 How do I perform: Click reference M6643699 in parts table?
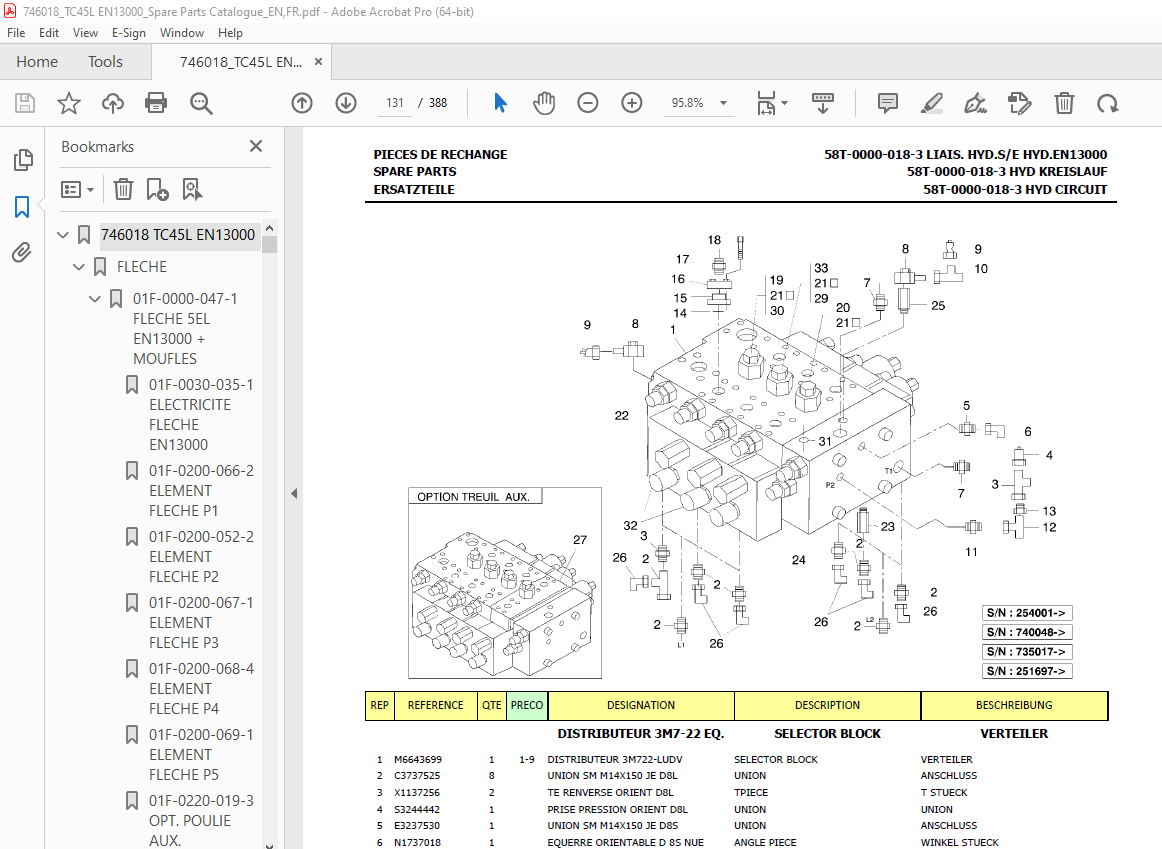pos(417,759)
